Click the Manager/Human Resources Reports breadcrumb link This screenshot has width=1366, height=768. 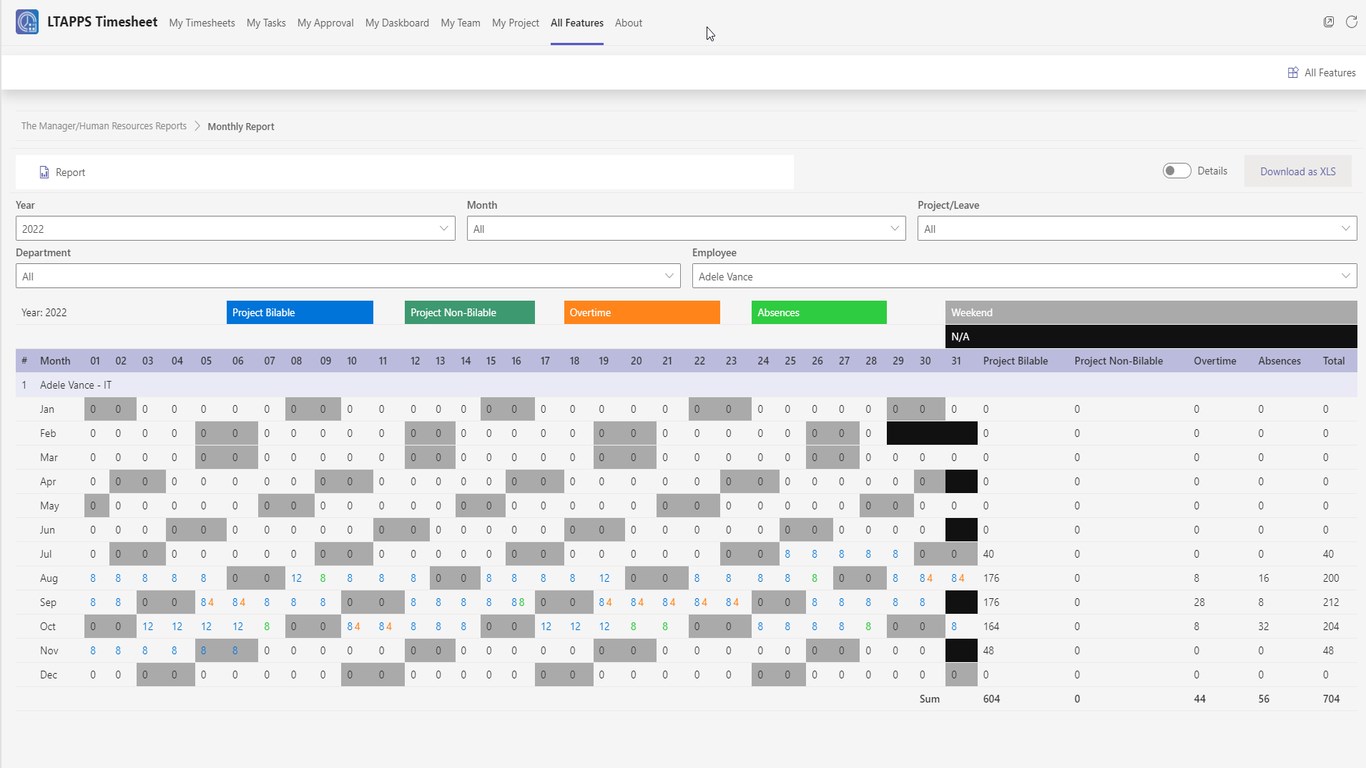point(104,126)
